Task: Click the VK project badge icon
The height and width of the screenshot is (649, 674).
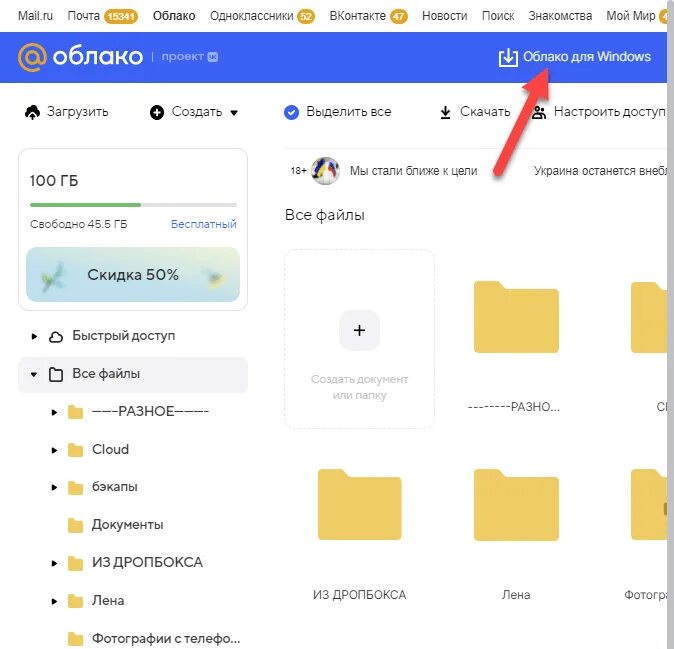Action: click(x=212, y=57)
